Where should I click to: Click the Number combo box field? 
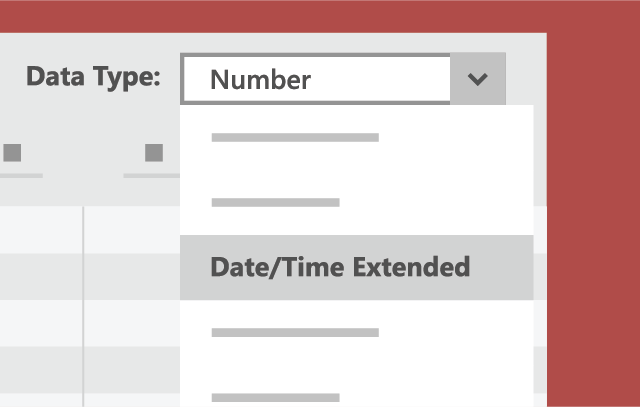[316, 79]
